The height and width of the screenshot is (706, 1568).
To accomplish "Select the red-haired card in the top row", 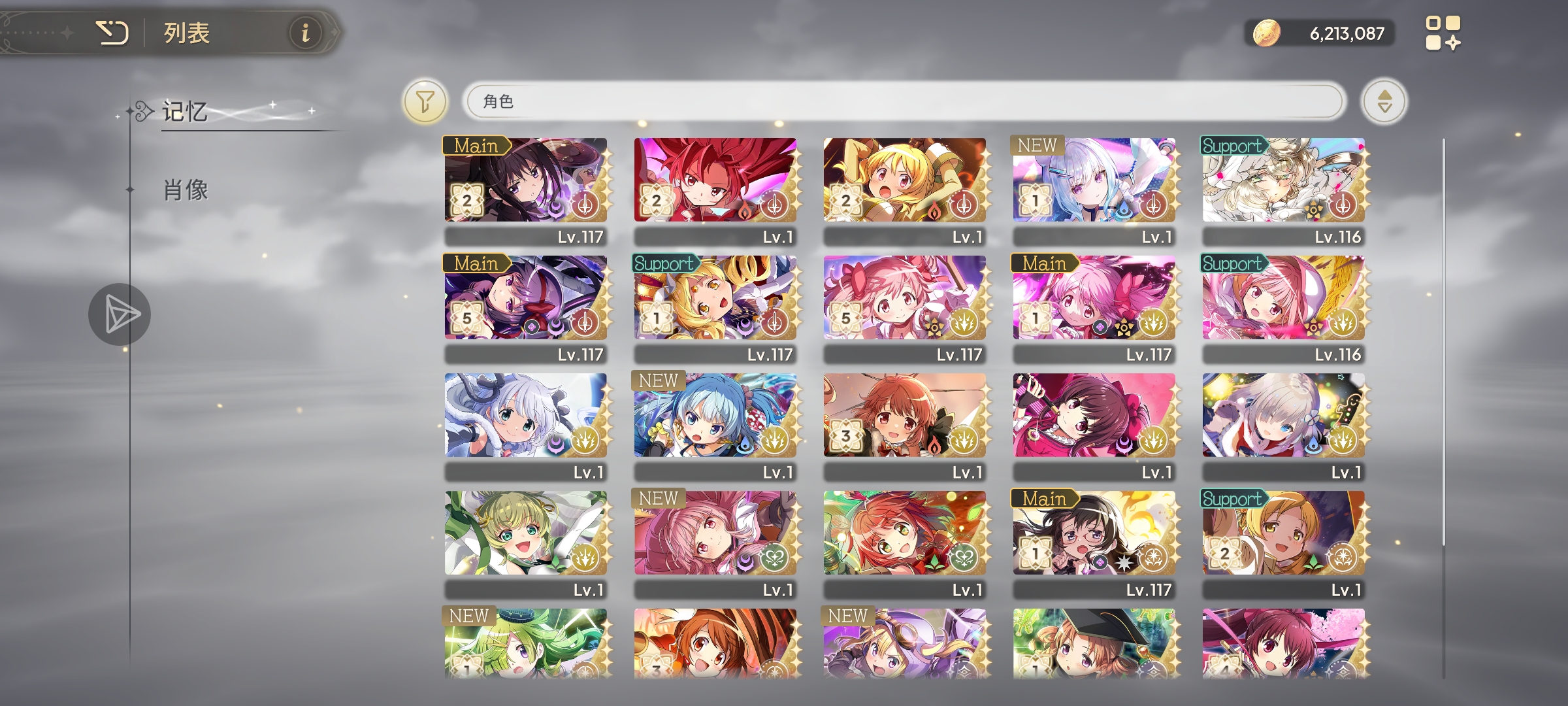I will click(x=715, y=191).
